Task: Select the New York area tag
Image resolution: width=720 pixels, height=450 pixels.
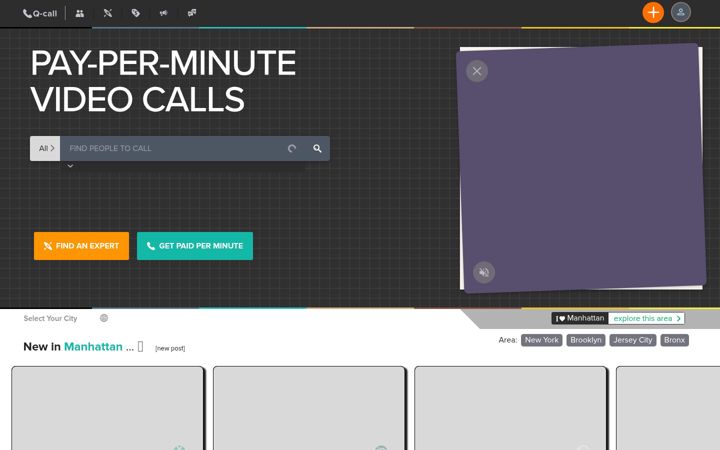Action: point(541,340)
